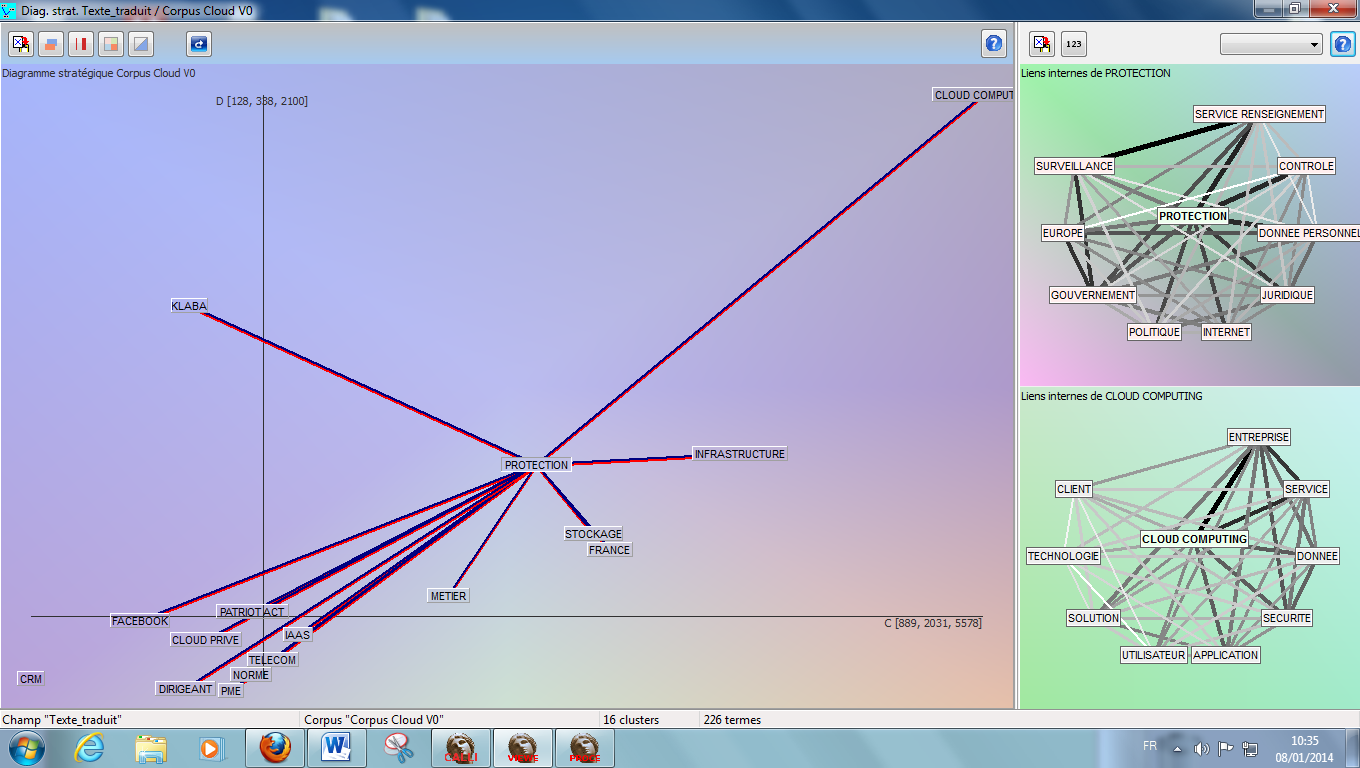Click SERVICE RENSEIGNEMENT node in PROTECTION network
Screen dimensions: 1360x768
tap(1259, 114)
